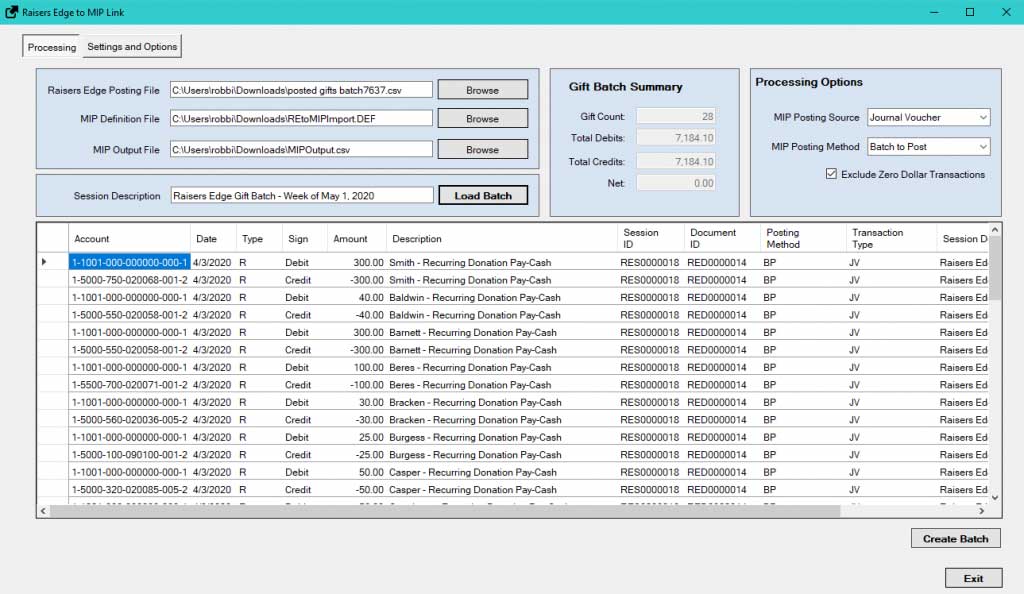Click the app icon in title bar
The width and height of the screenshot is (1024, 594).
11,12
